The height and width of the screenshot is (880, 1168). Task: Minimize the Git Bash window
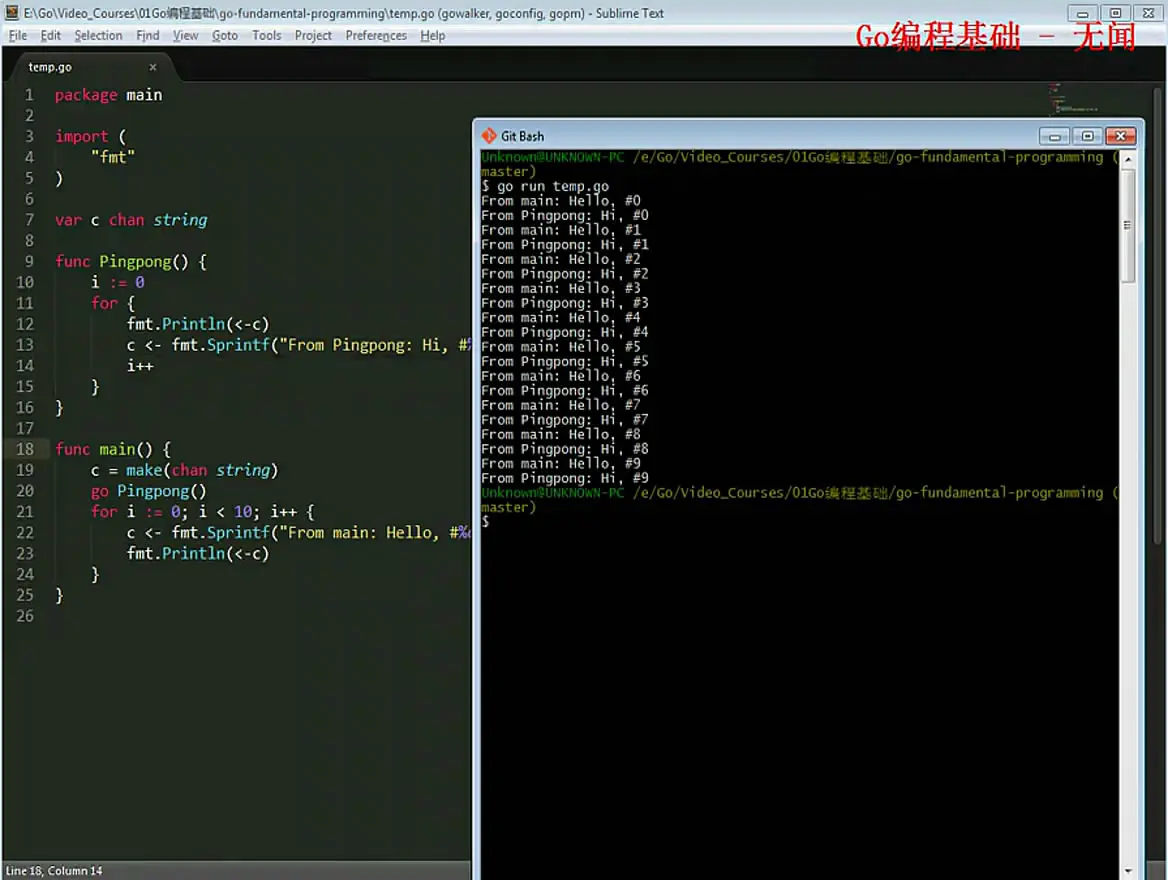tap(1054, 136)
